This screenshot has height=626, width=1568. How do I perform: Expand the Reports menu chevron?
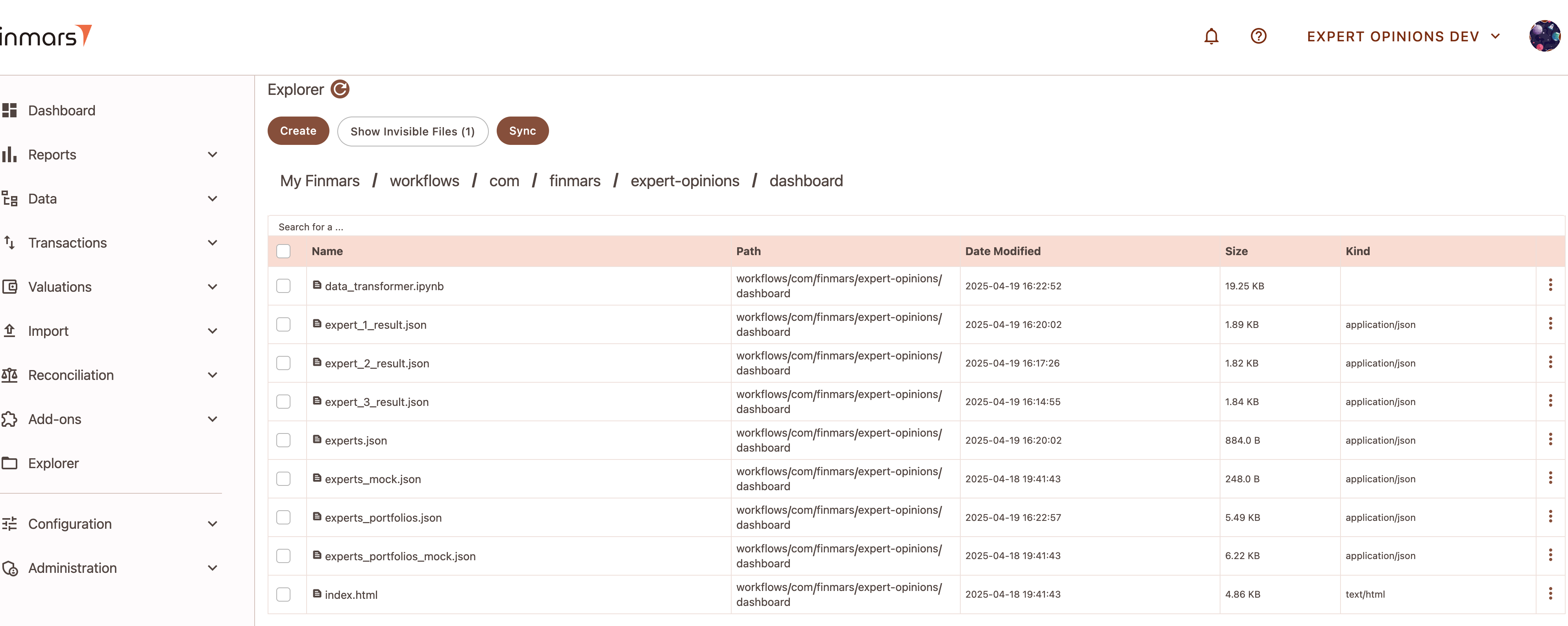[213, 155]
